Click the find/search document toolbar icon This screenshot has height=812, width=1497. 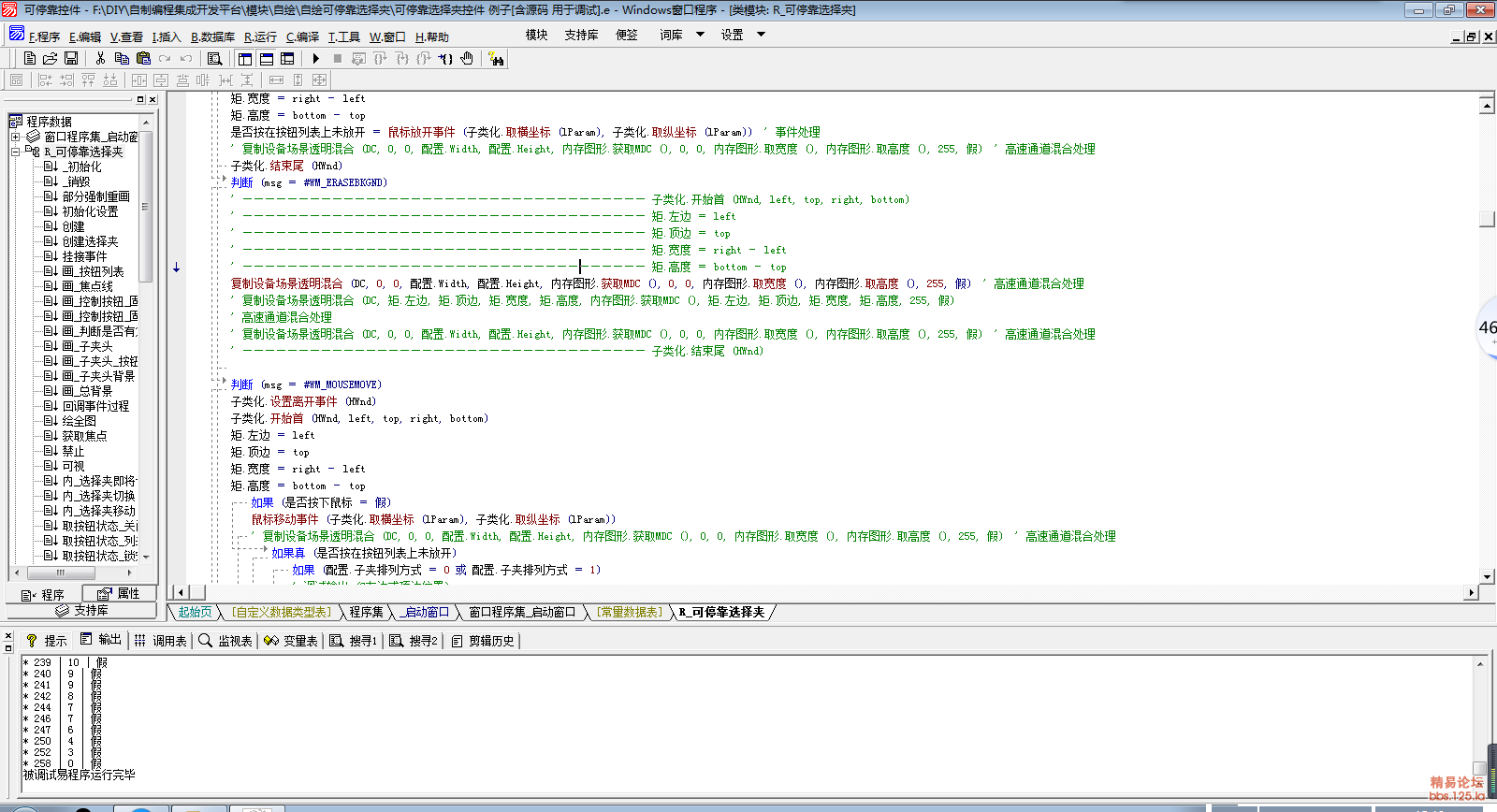pyautogui.click(x=214, y=59)
